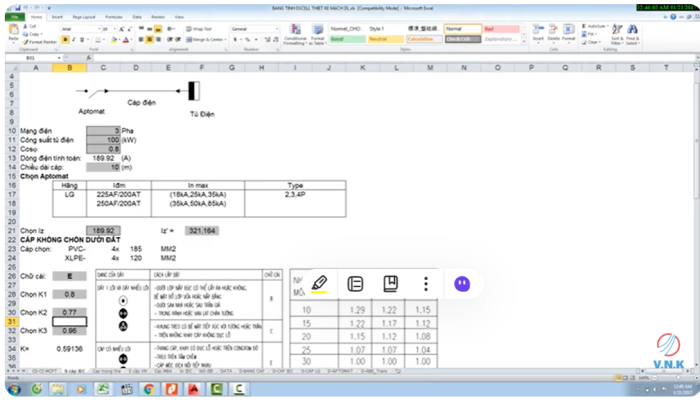
Task: Select the Format Painter tool
Action: (x=40, y=42)
